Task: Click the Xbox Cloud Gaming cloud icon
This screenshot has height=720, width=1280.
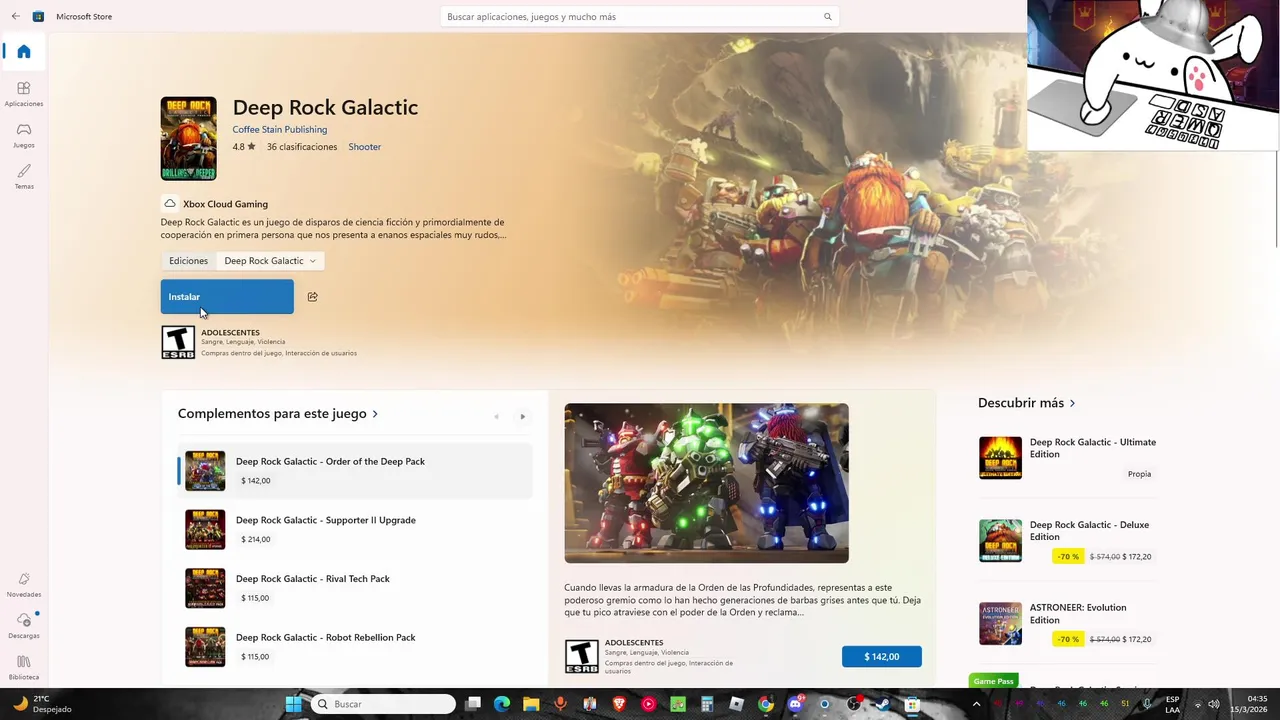Action: tap(170, 203)
